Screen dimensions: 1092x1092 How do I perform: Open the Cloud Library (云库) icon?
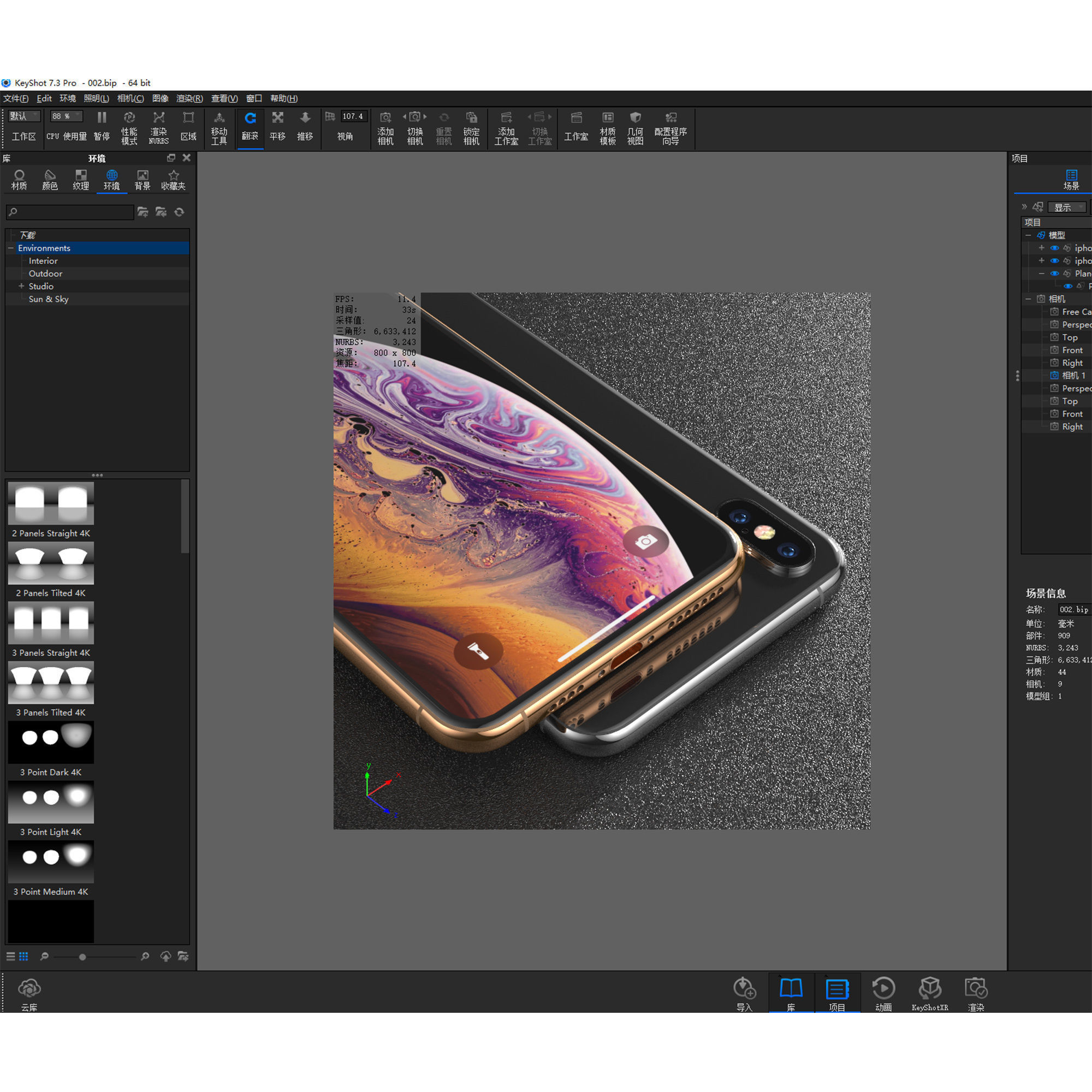click(x=29, y=989)
